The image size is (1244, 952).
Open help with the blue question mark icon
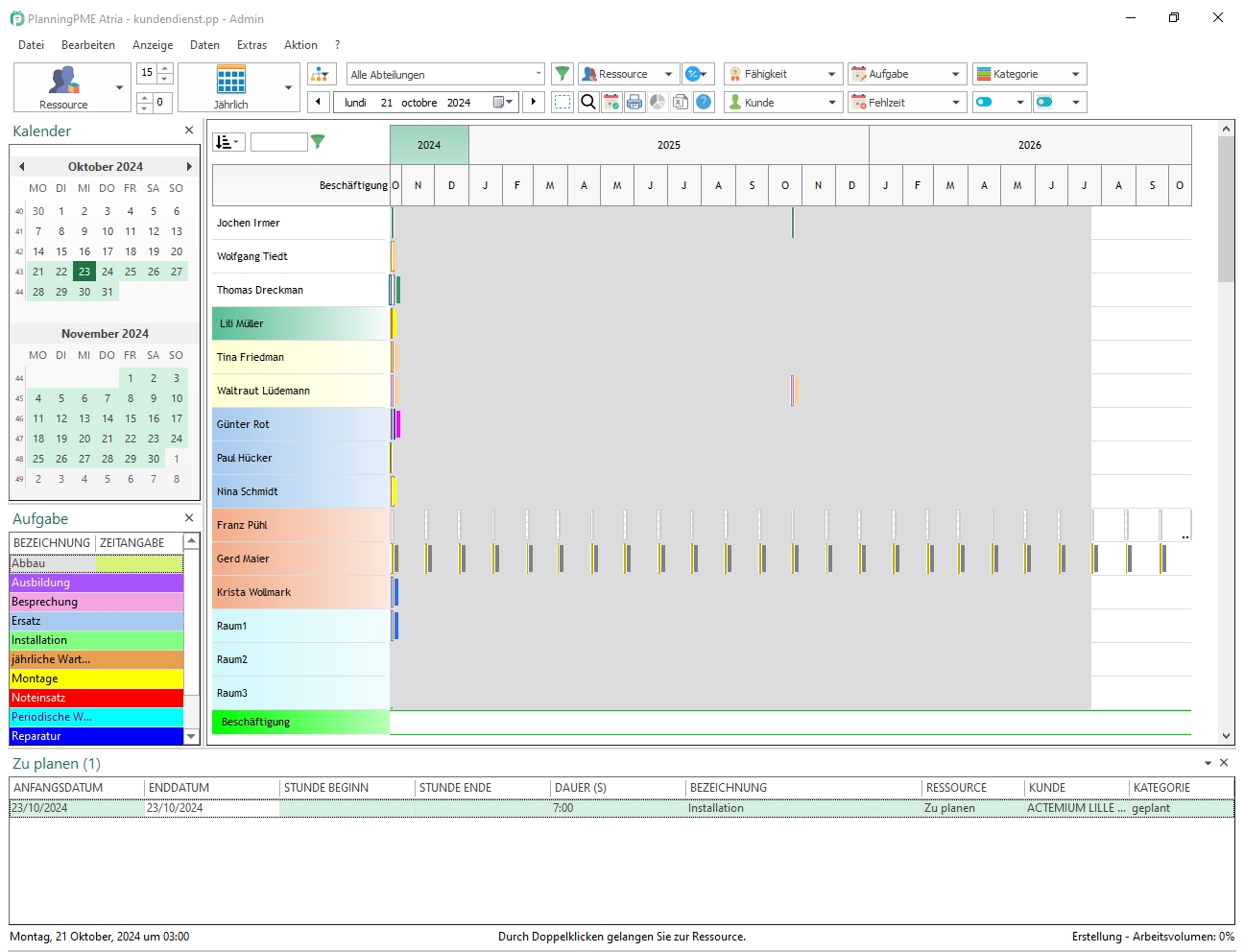pyautogui.click(x=704, y=102)
